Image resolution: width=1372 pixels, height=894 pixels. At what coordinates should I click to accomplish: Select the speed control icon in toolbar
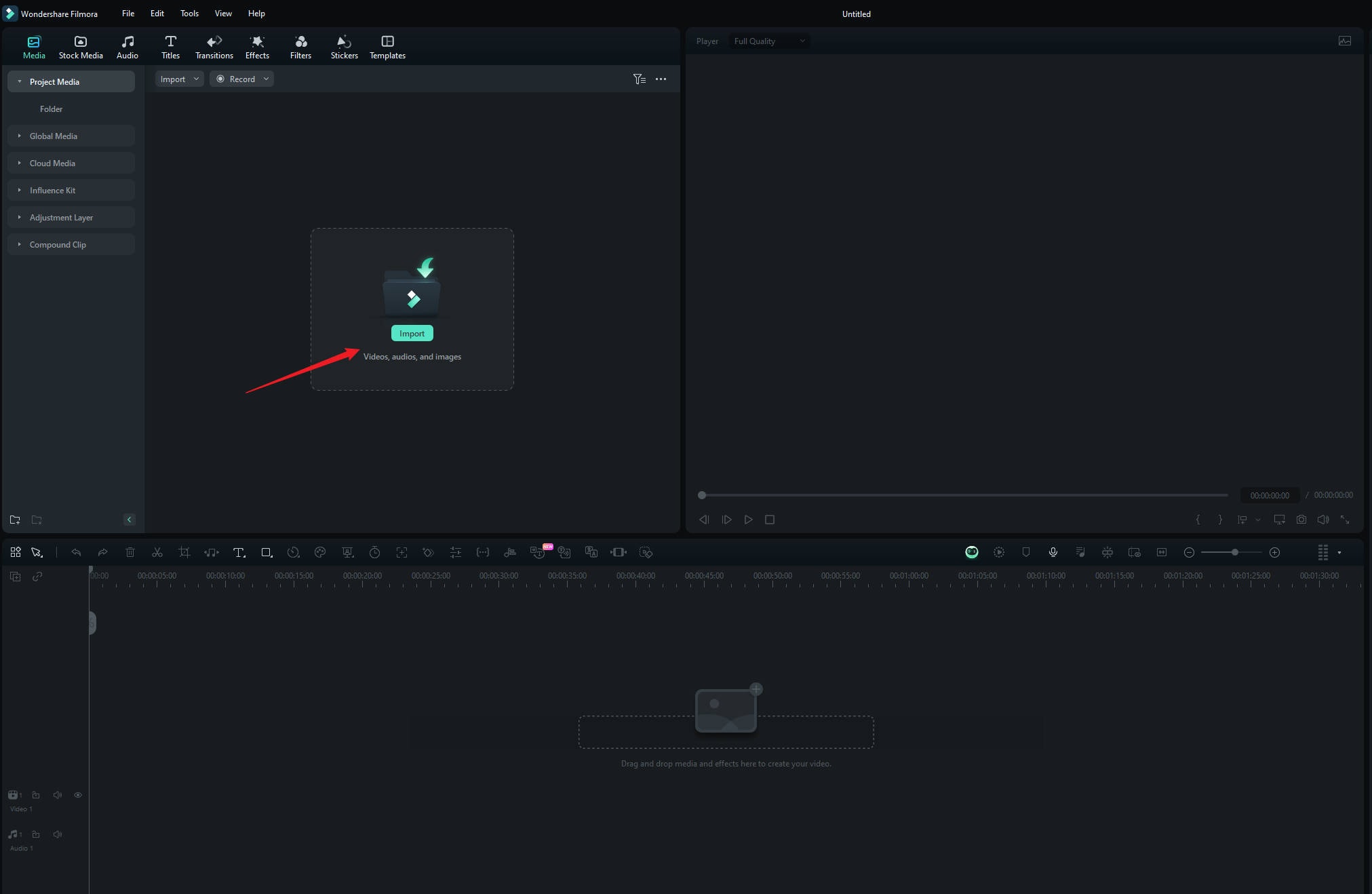click(293, 552)
